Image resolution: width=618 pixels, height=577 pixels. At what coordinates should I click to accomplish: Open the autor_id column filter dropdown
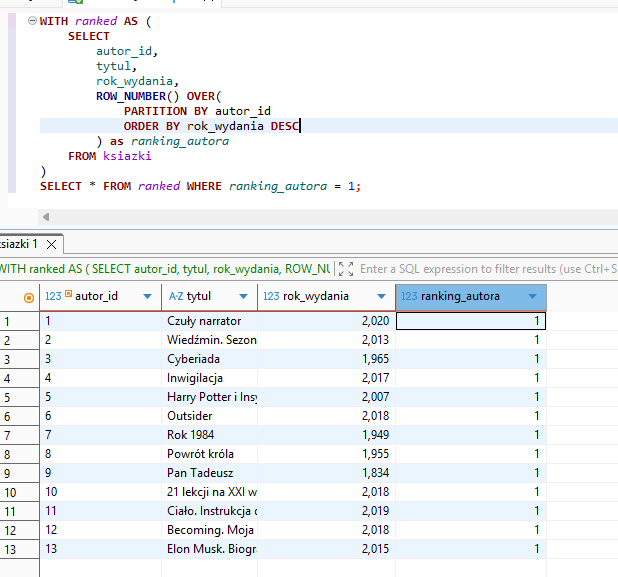(148, 297)
